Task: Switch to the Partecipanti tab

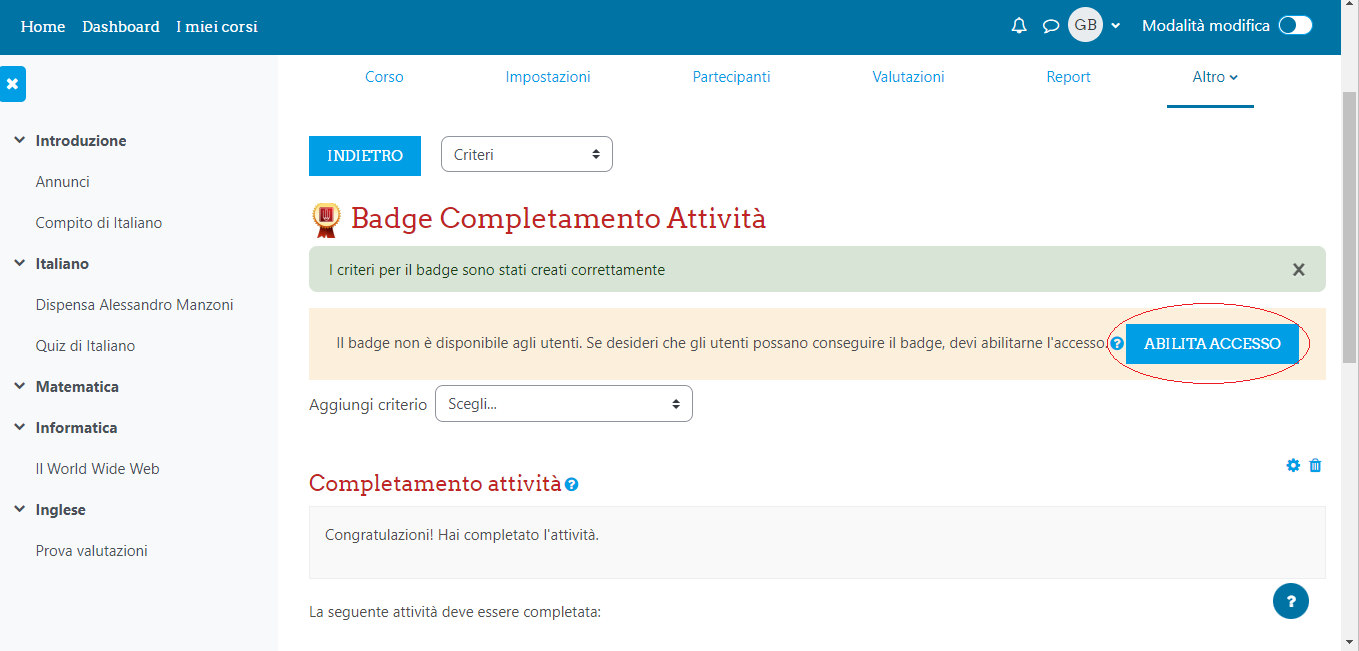Action: [731, 77]
